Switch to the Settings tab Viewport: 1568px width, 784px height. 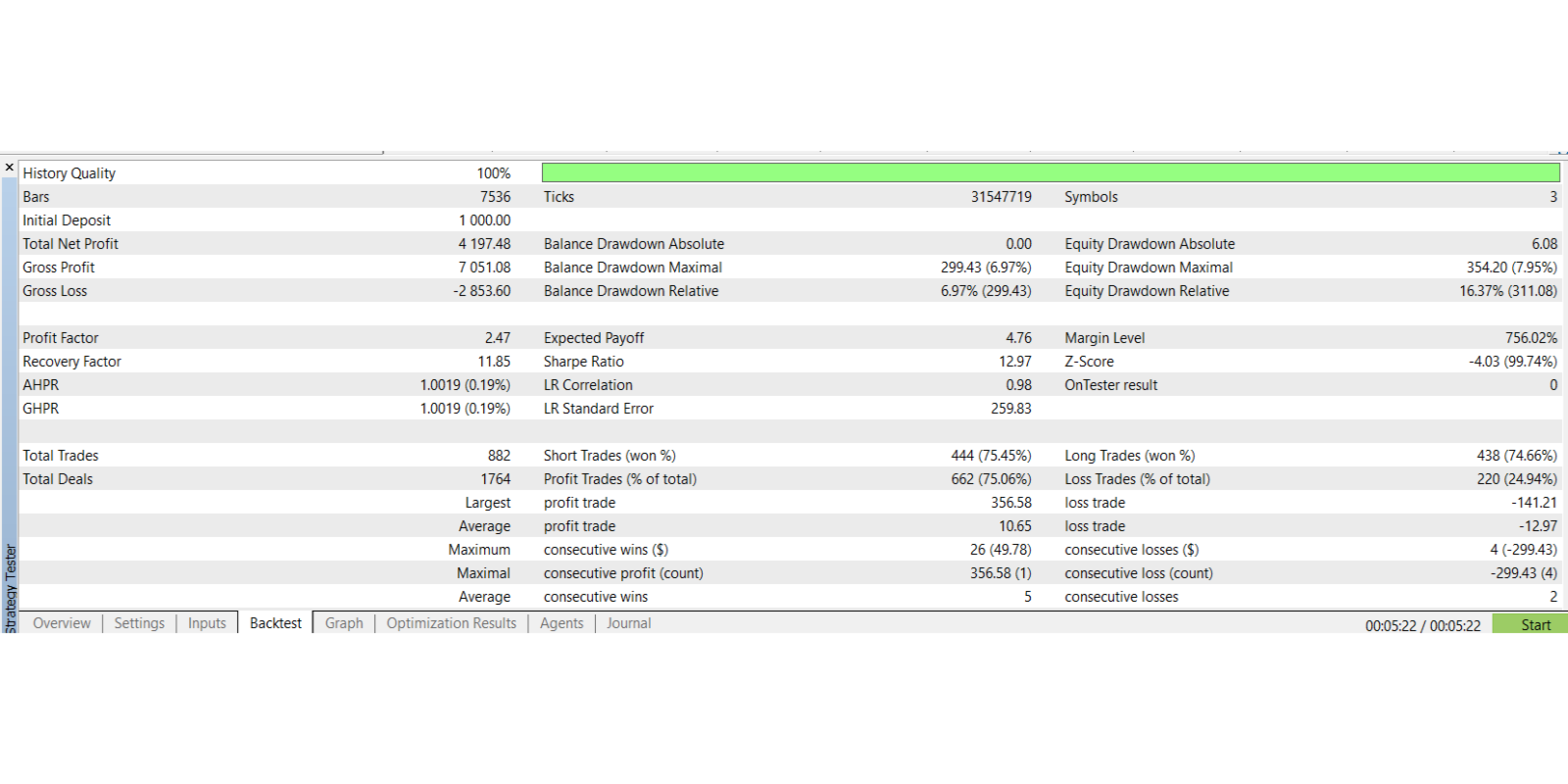[x=139, y=623]
